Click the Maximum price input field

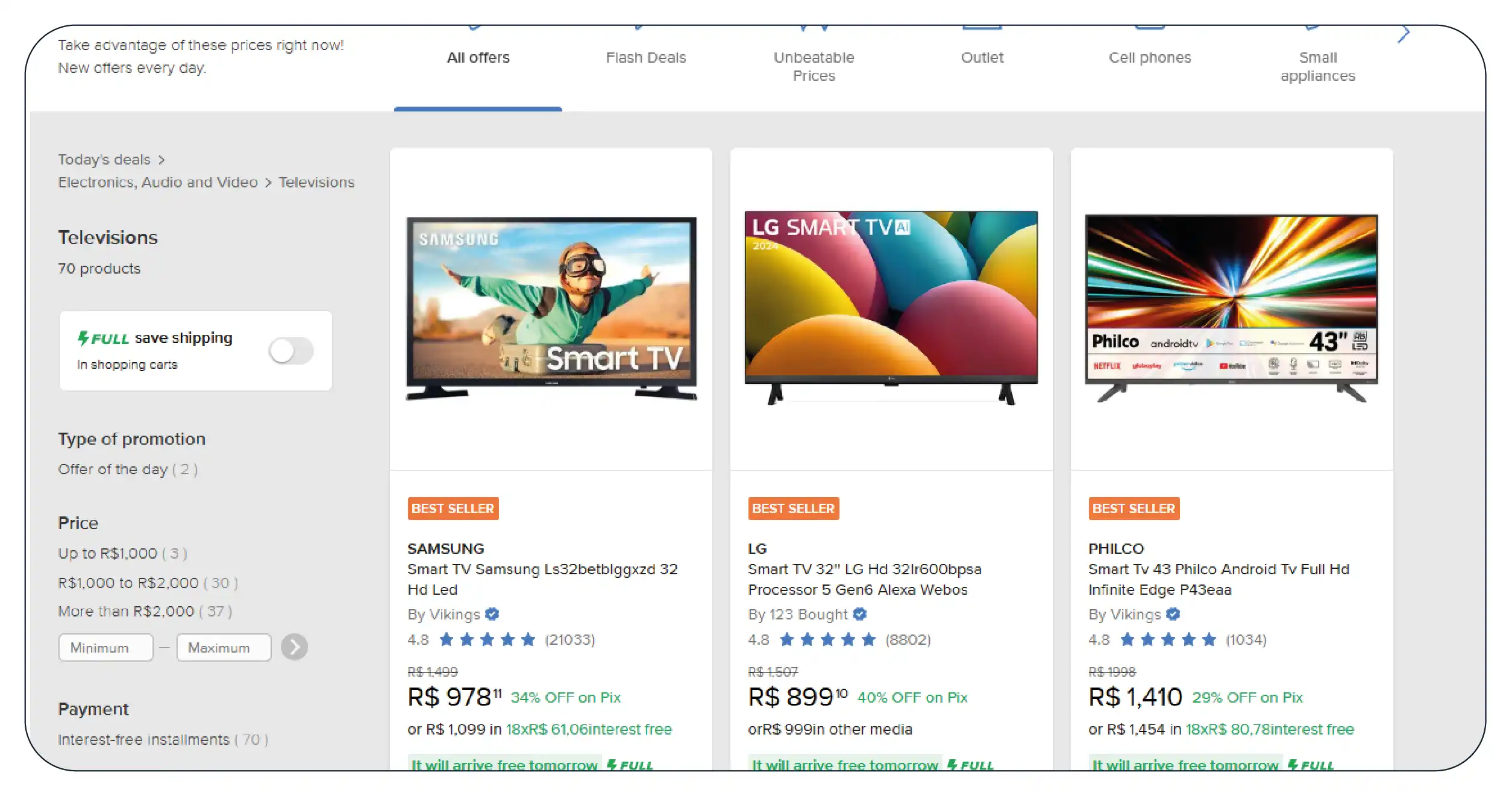tap(224, 648)
